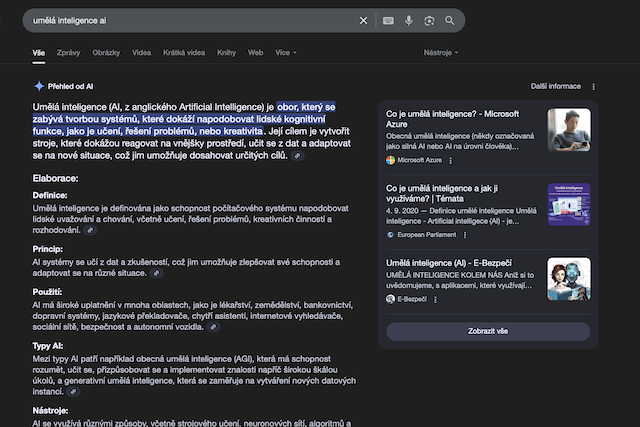Click the date text 4. 9. 2020
The image size is (640, 427).
click(402, 211)
